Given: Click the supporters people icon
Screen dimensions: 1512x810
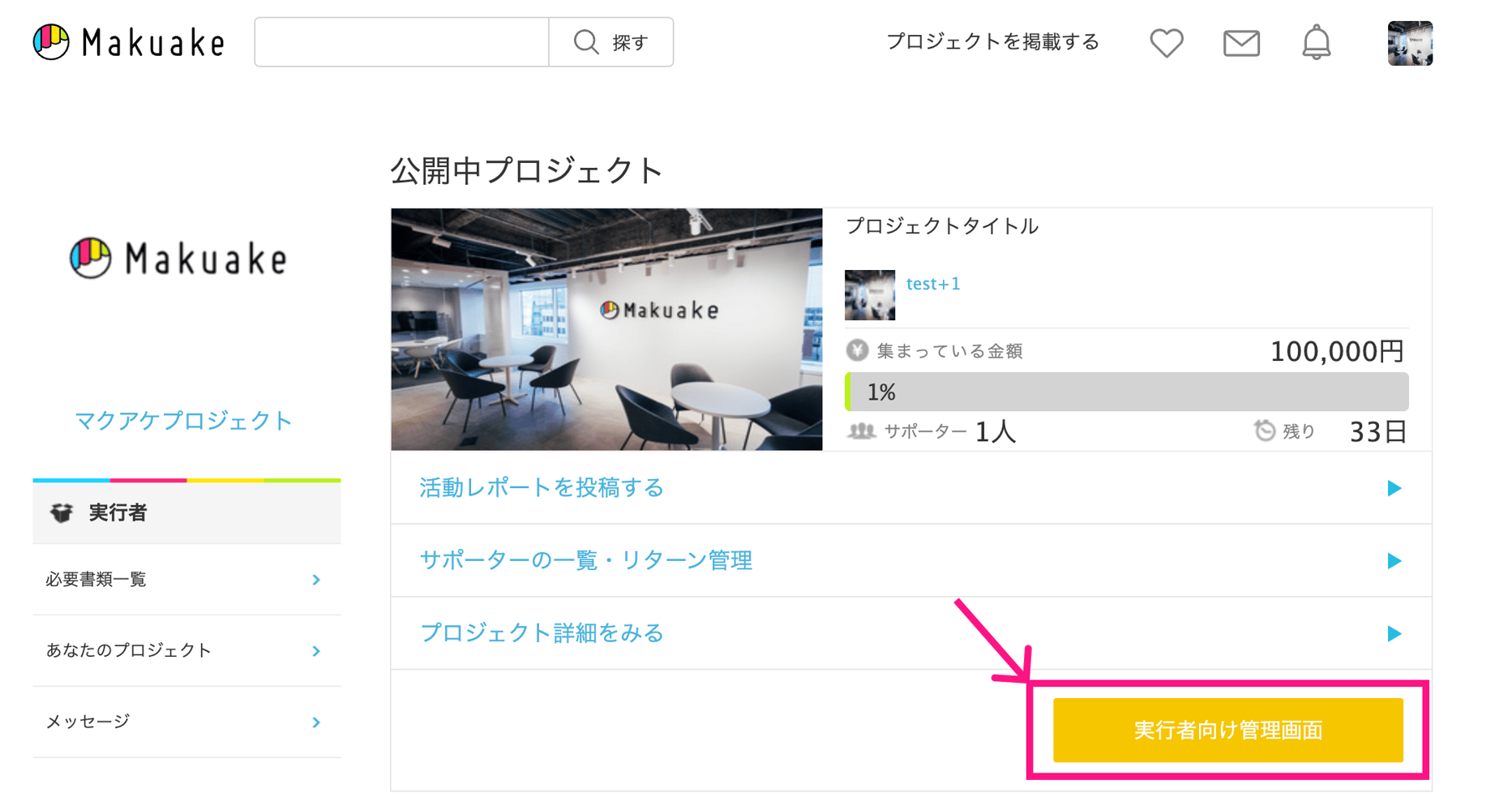Looking at the screenshot, I should coord(861,431).
